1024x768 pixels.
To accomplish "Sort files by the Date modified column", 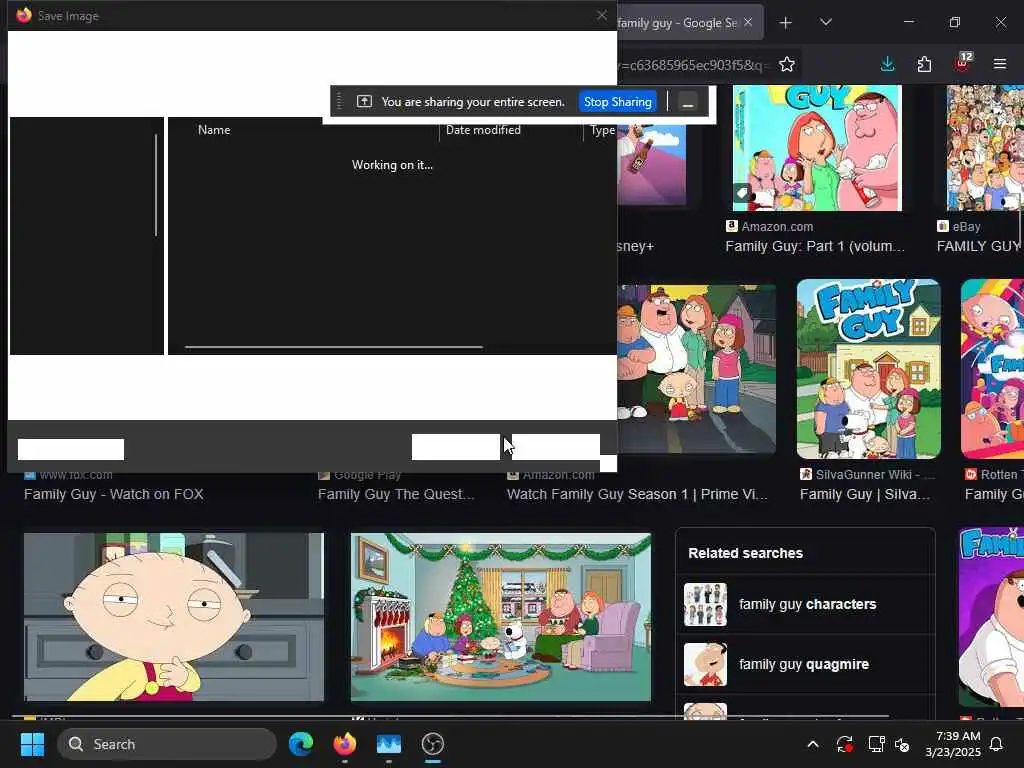I will [483, 130].
